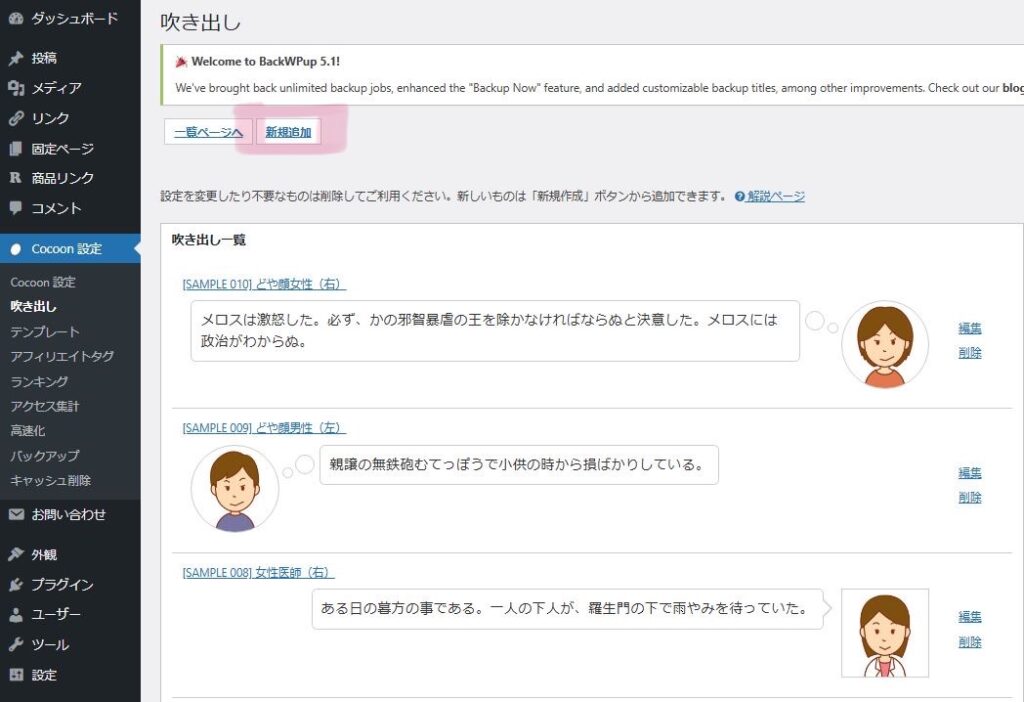Image resolution: width=1024 pixels, height=702 pixels.
Task: Open the SAMPLE 010 どや顔女性 title link
Action: tap(264, 284)
